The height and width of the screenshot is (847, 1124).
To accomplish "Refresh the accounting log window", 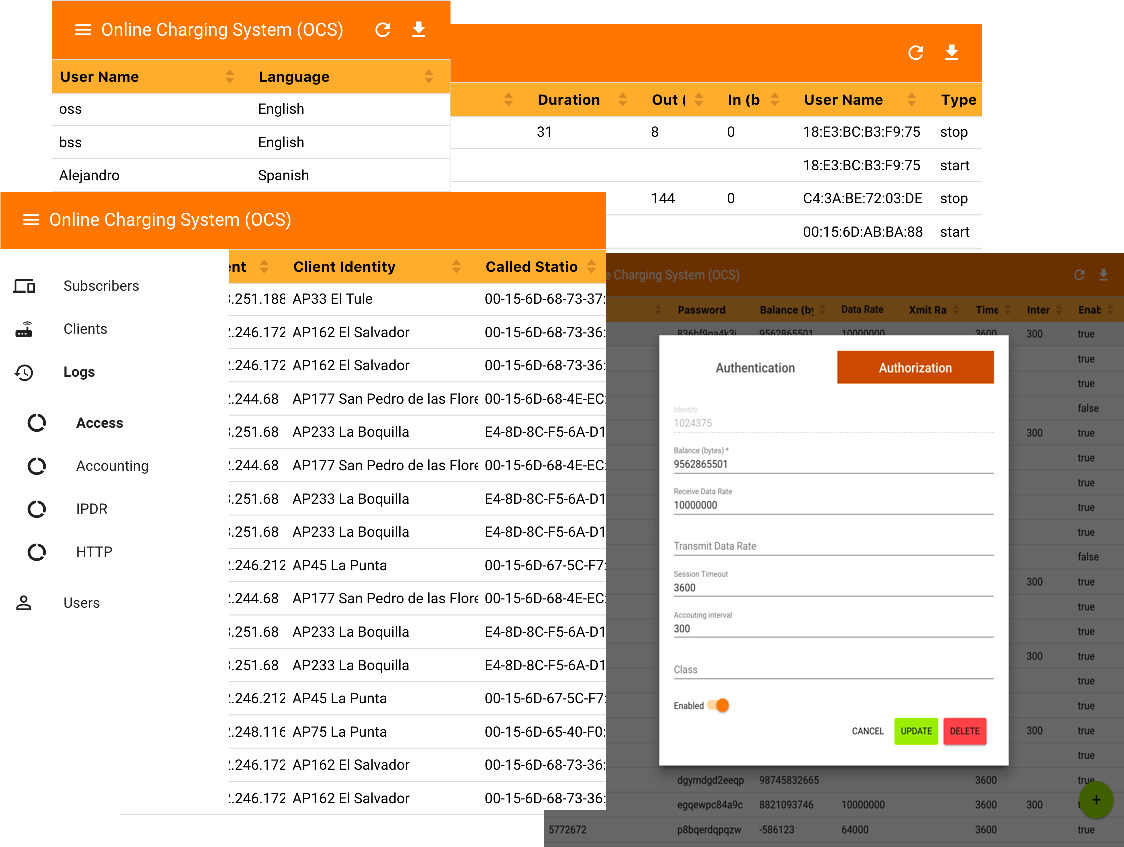I will 915,52.
